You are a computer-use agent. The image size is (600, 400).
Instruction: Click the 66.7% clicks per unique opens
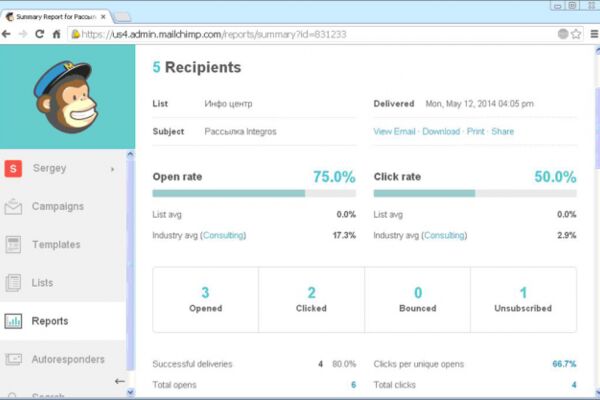(x=564, y=364)
